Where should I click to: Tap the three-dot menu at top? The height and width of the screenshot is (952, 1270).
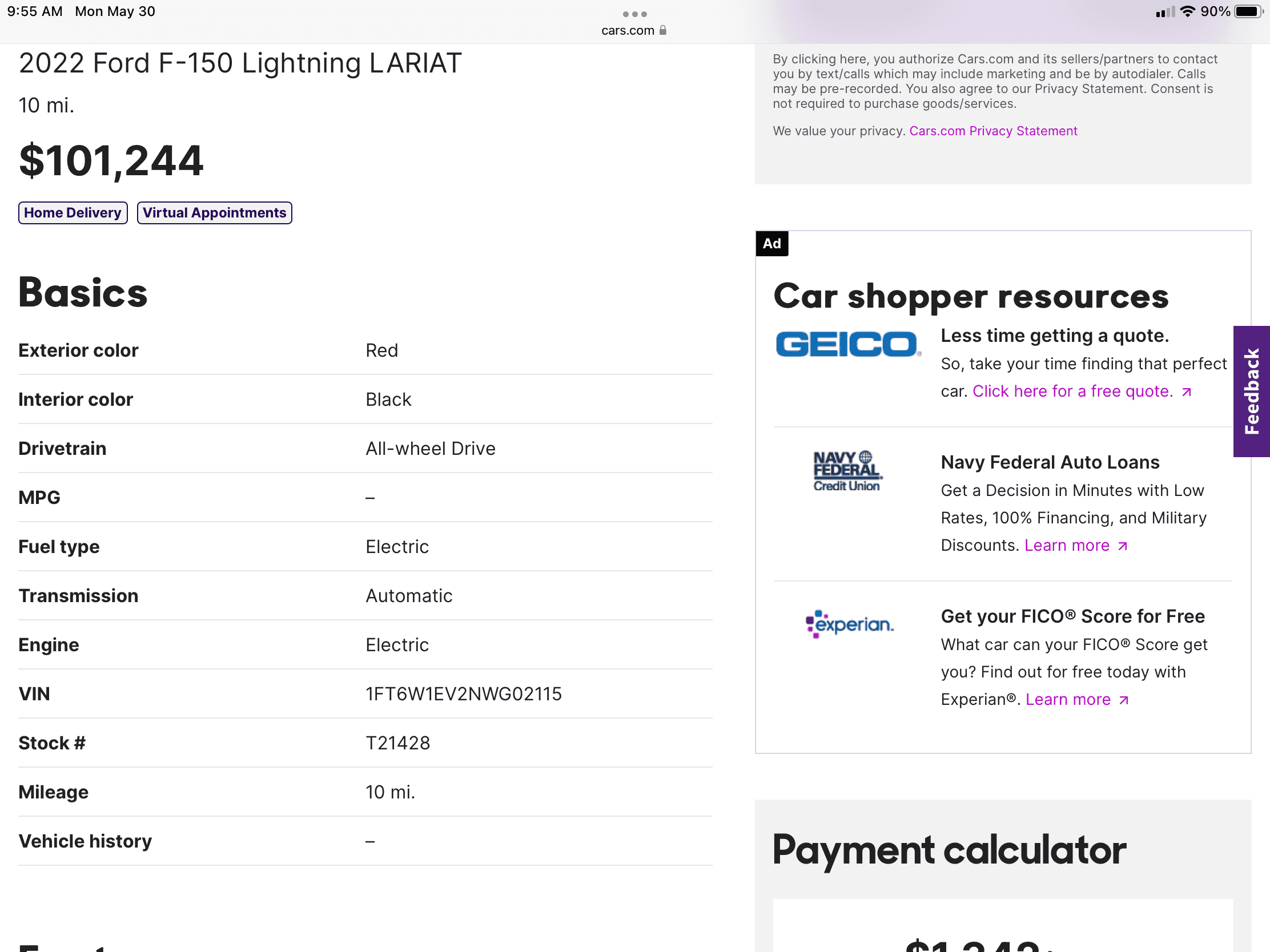click(x=634, y=14)
